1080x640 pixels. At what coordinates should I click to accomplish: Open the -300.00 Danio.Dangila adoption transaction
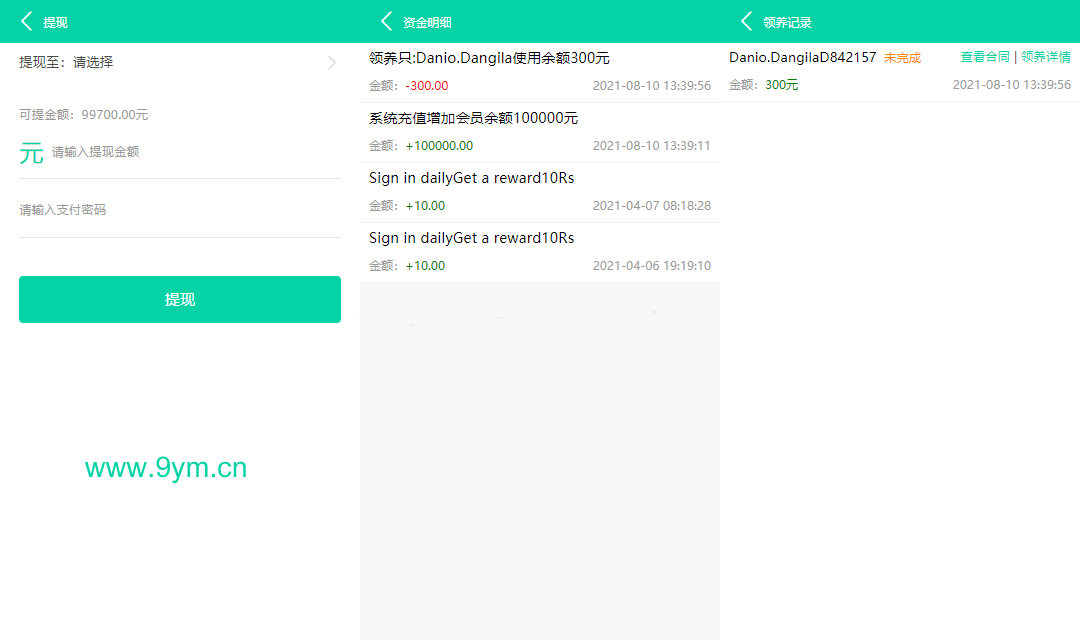coord(540,72)
